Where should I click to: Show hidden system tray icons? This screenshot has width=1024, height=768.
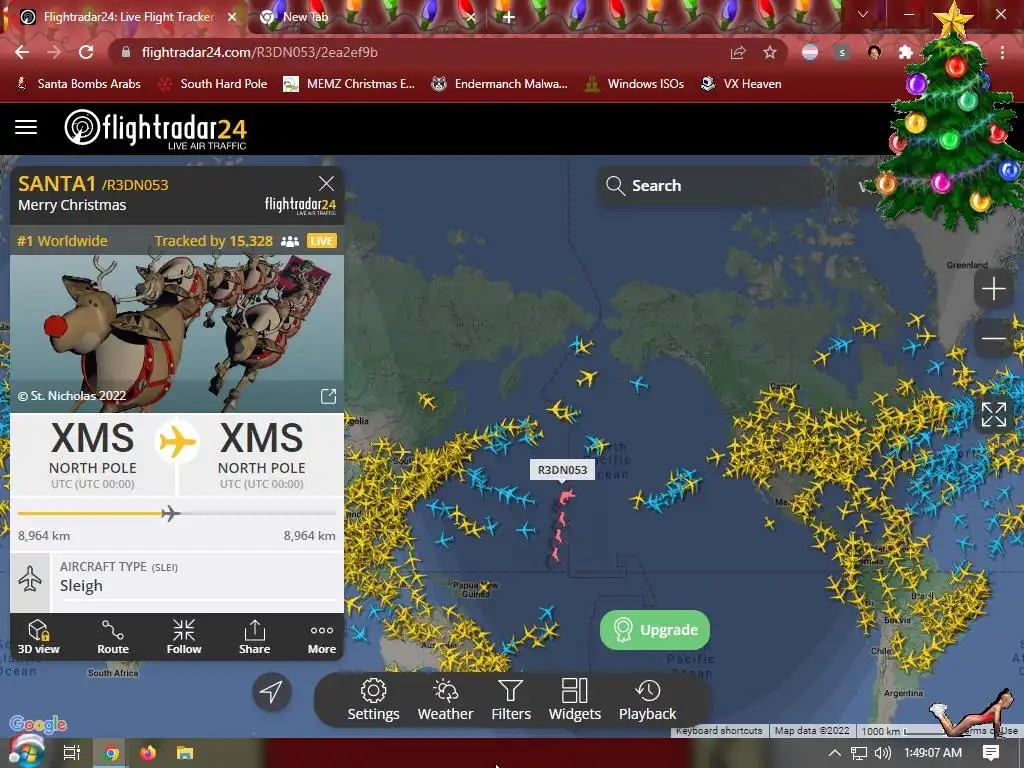pyautogui.click(x=834, y=753)
